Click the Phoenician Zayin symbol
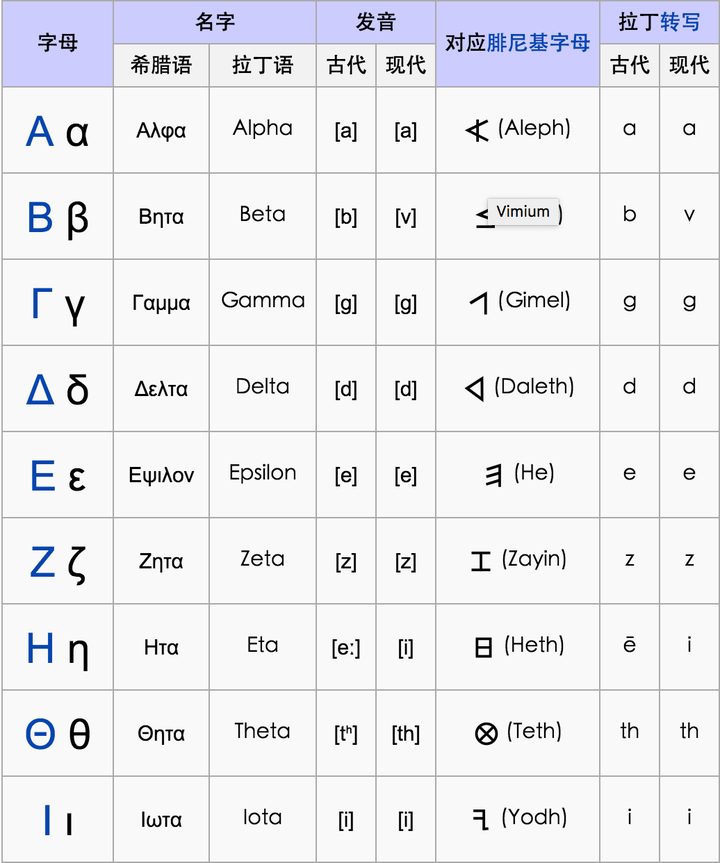The height and width of the screenshot is (863, 720). [x=481, y=562]
